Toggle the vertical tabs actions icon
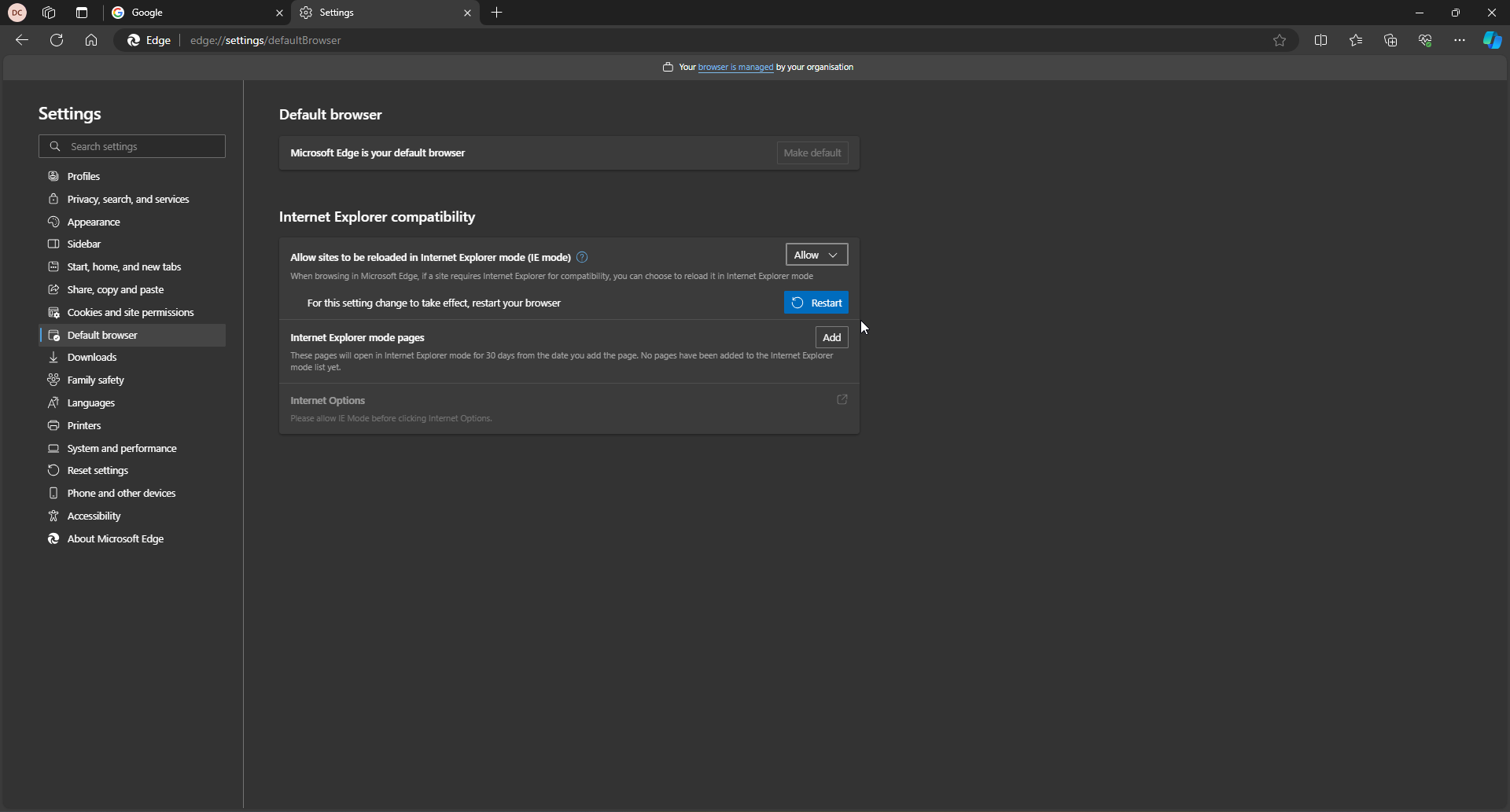Image resolution: width=1510 pixels, height=812 pixels. coord(82,13)
